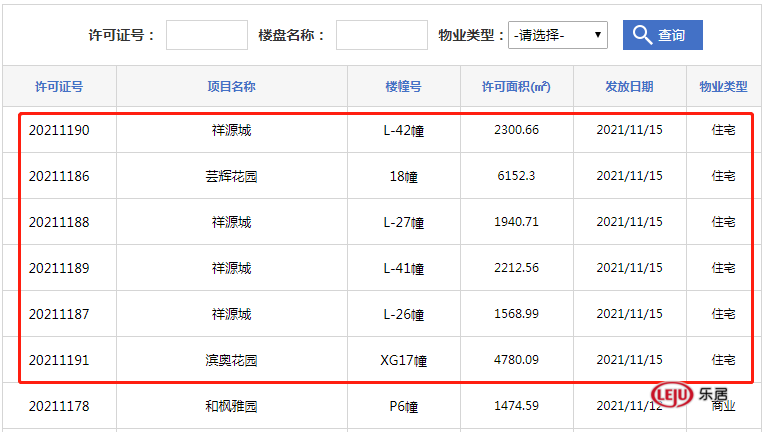Click date 2021/11/15 in row 20211189
Image resolution: width=764 pixels, height=432 pixels.
click(630, 267)
